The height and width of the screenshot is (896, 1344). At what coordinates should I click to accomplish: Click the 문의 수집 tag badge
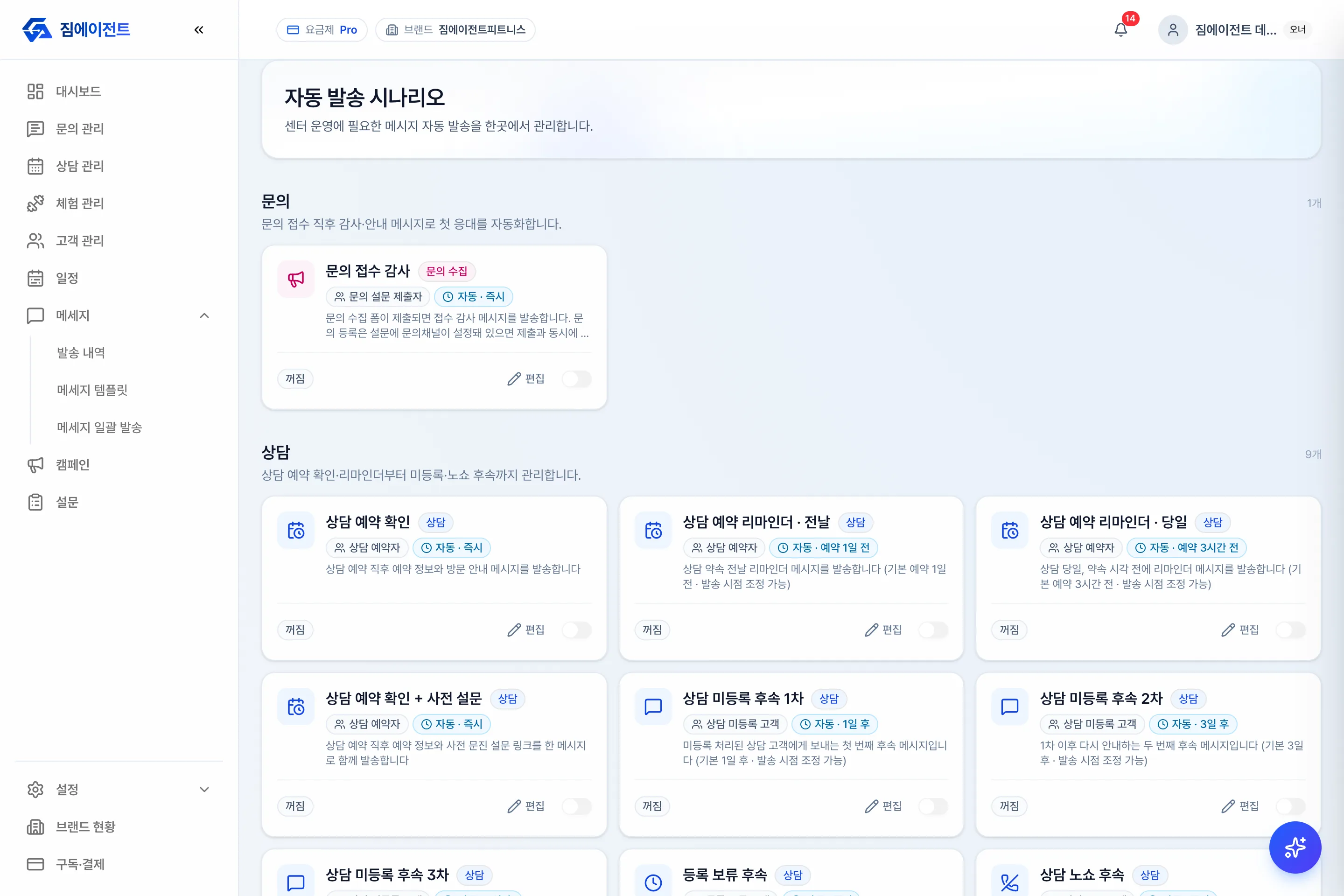tap(447, 272)
